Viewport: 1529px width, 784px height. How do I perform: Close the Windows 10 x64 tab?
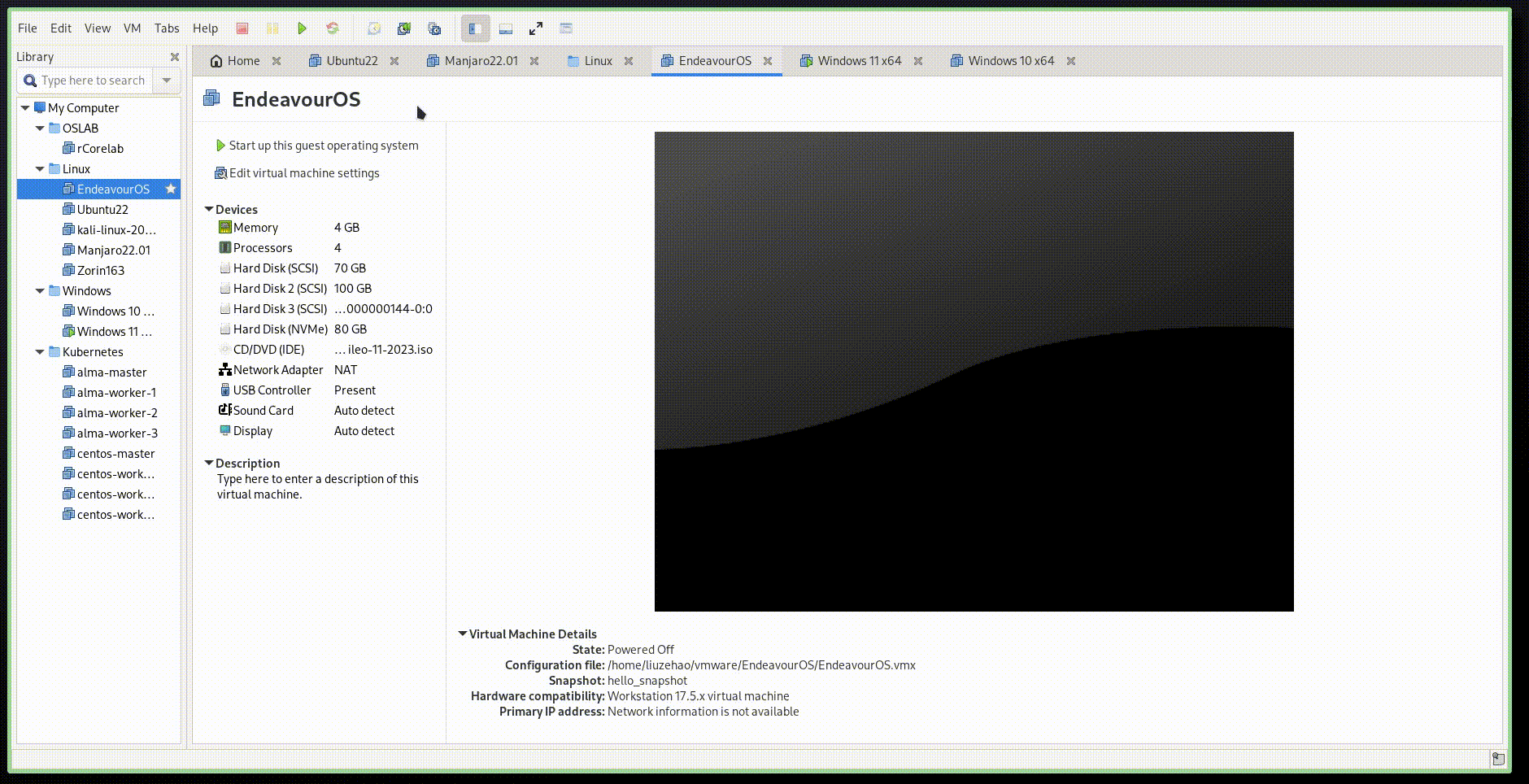point(1071,61)
